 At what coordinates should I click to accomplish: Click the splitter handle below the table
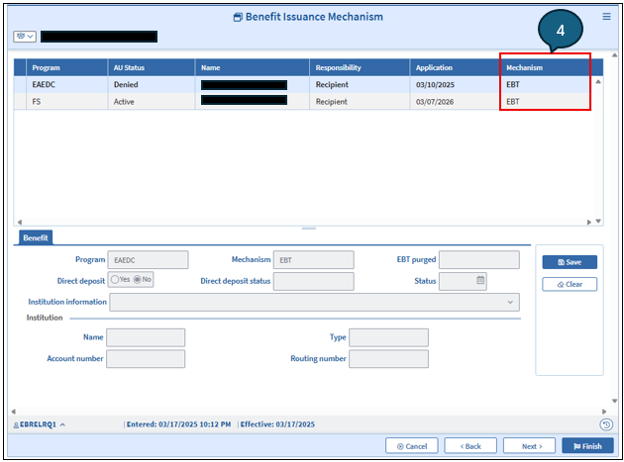tap(309, 228)
